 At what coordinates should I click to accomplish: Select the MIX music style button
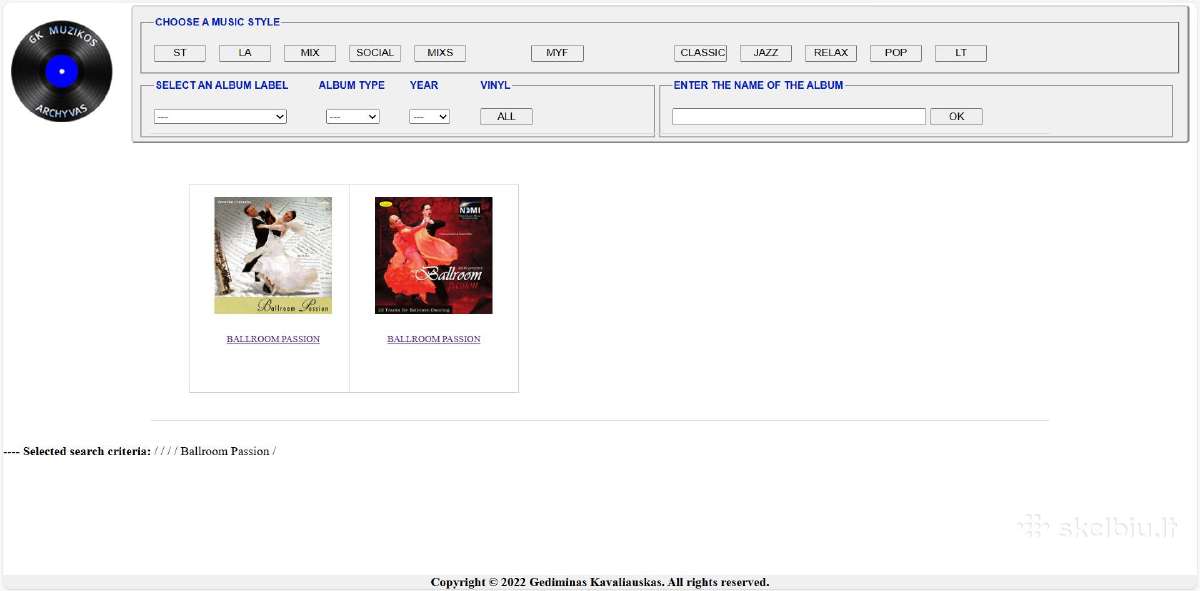(310, 53)
